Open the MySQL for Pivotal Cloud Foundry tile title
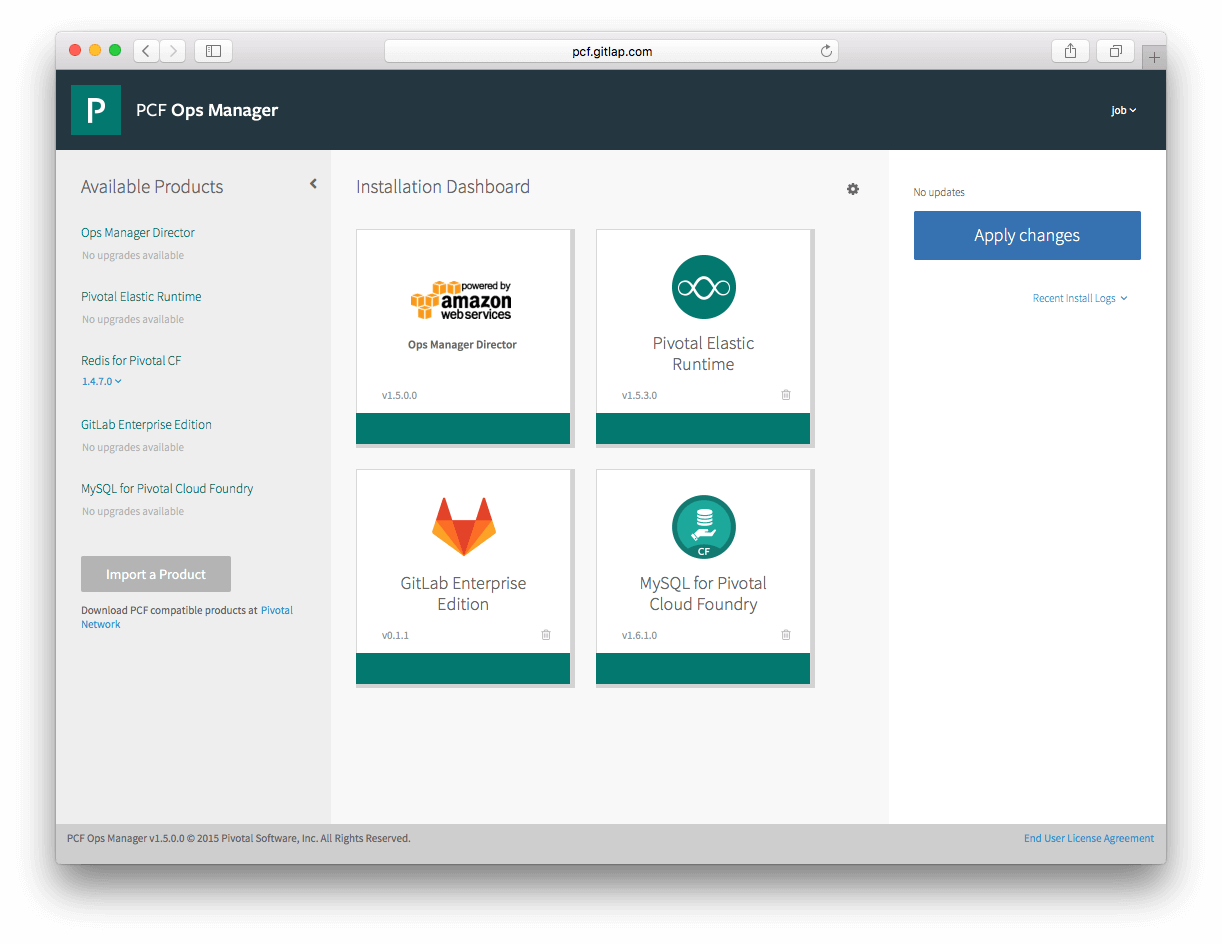 click(704, 594)
